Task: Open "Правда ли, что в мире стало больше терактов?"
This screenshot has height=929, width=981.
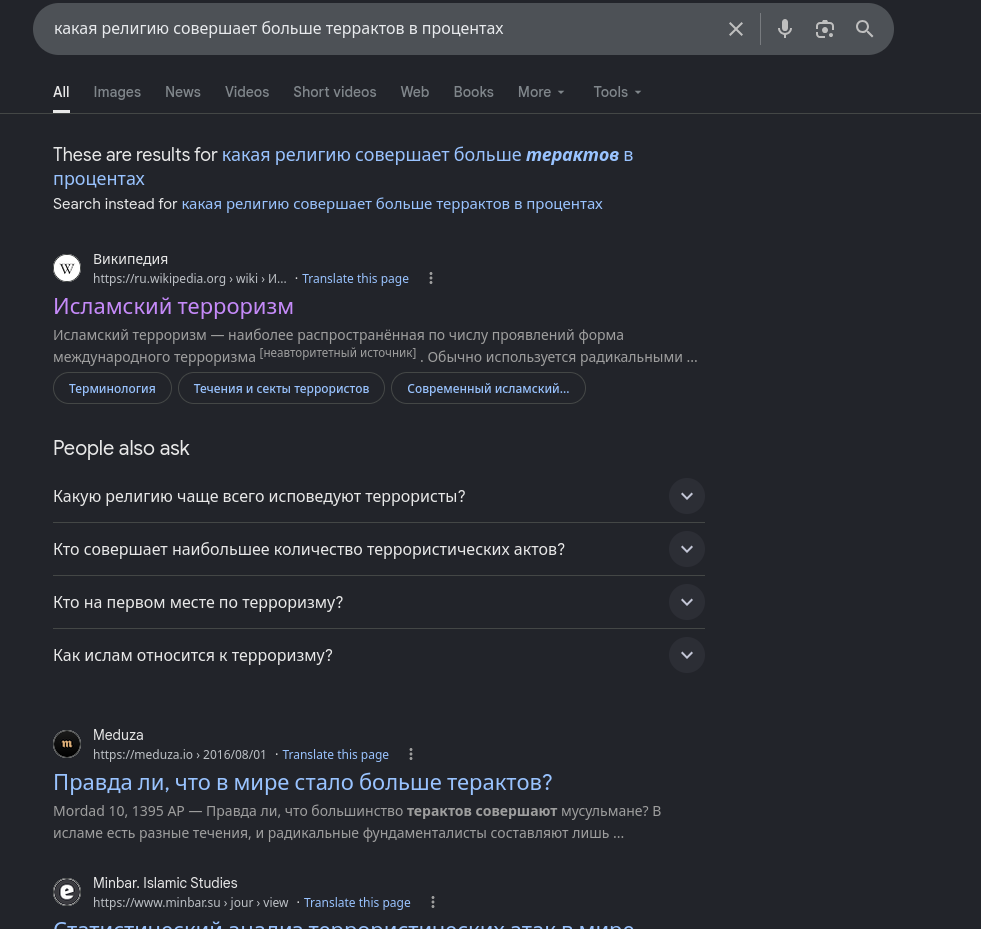Action: 303,783
